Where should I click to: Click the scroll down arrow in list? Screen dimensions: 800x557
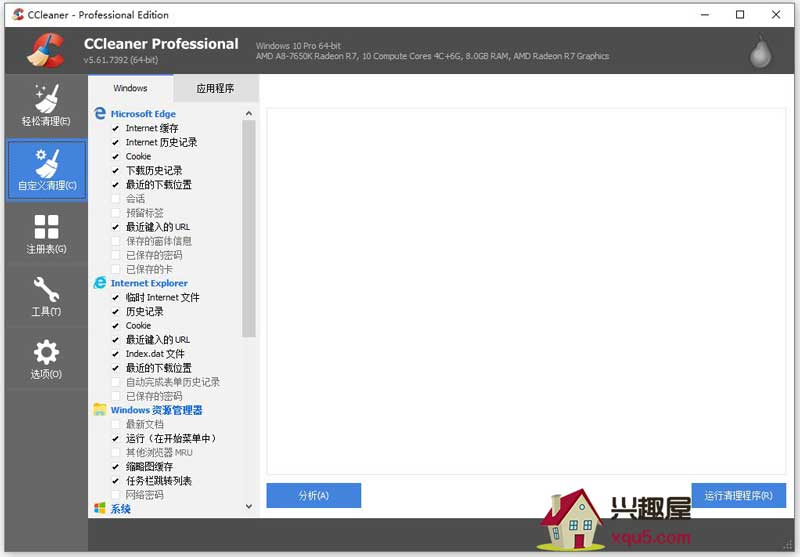click(x=249, y=507)
